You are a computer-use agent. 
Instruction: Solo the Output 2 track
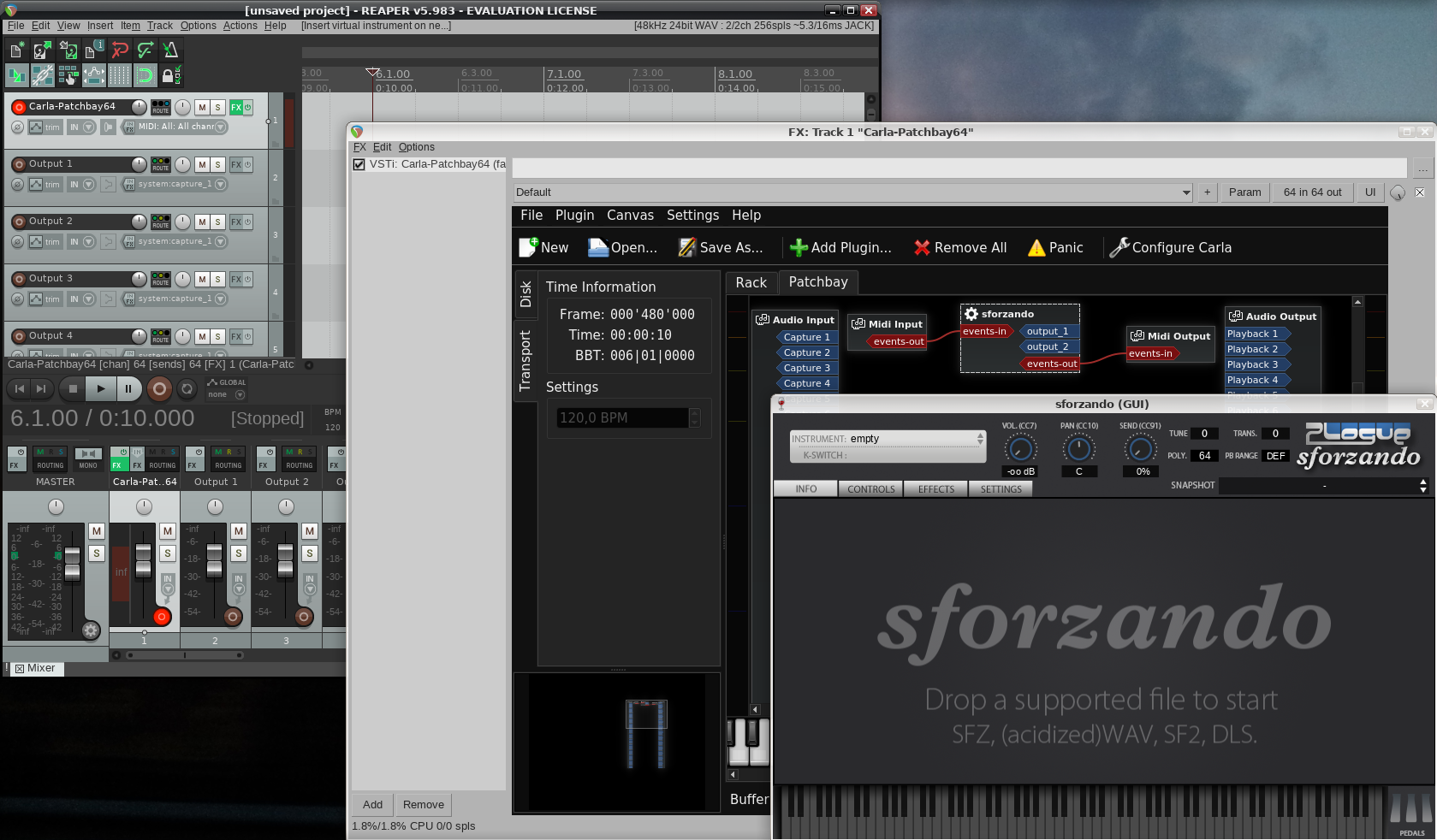coord(218,222)
